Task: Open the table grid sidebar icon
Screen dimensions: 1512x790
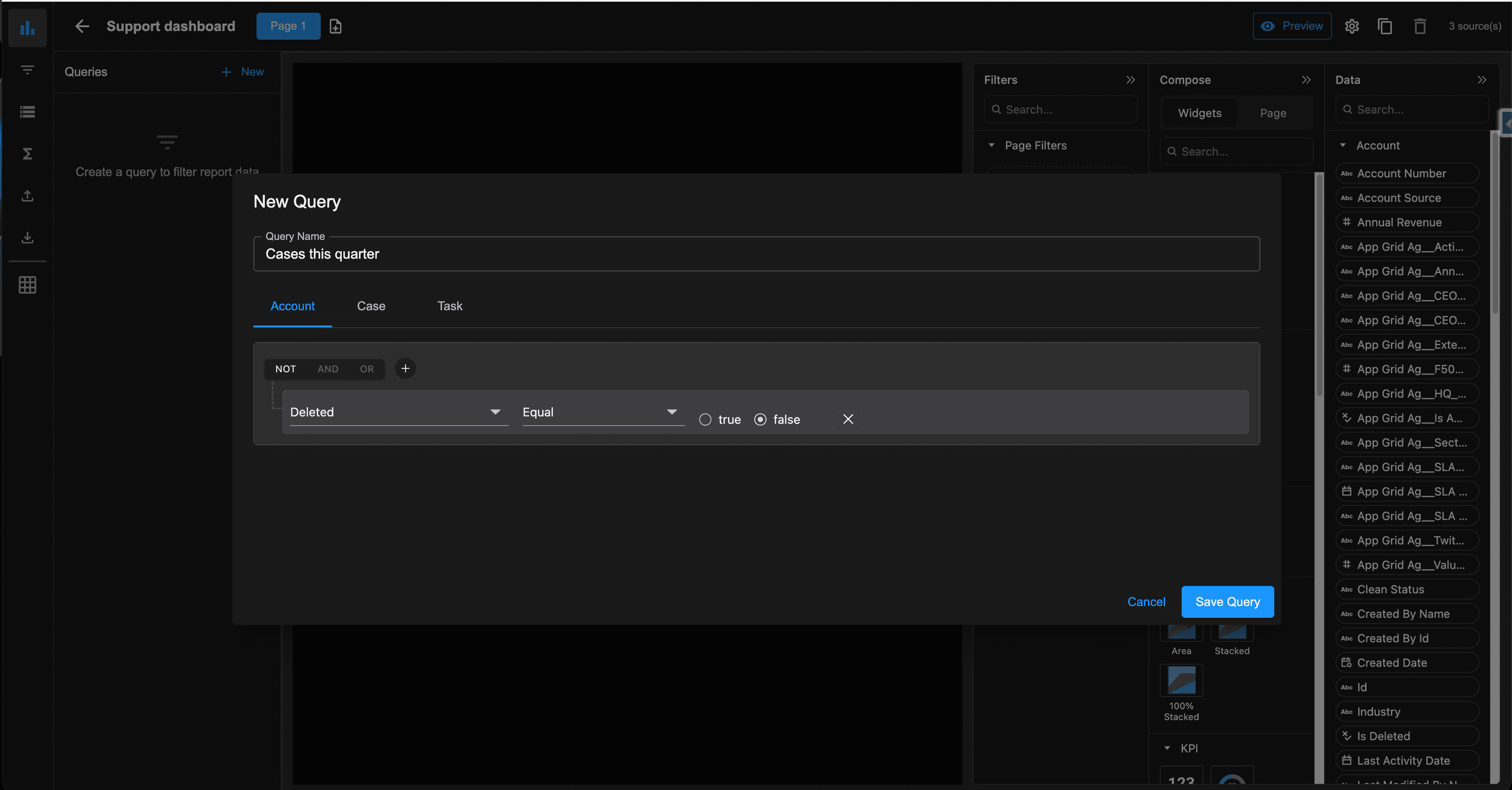Action: 27,285
